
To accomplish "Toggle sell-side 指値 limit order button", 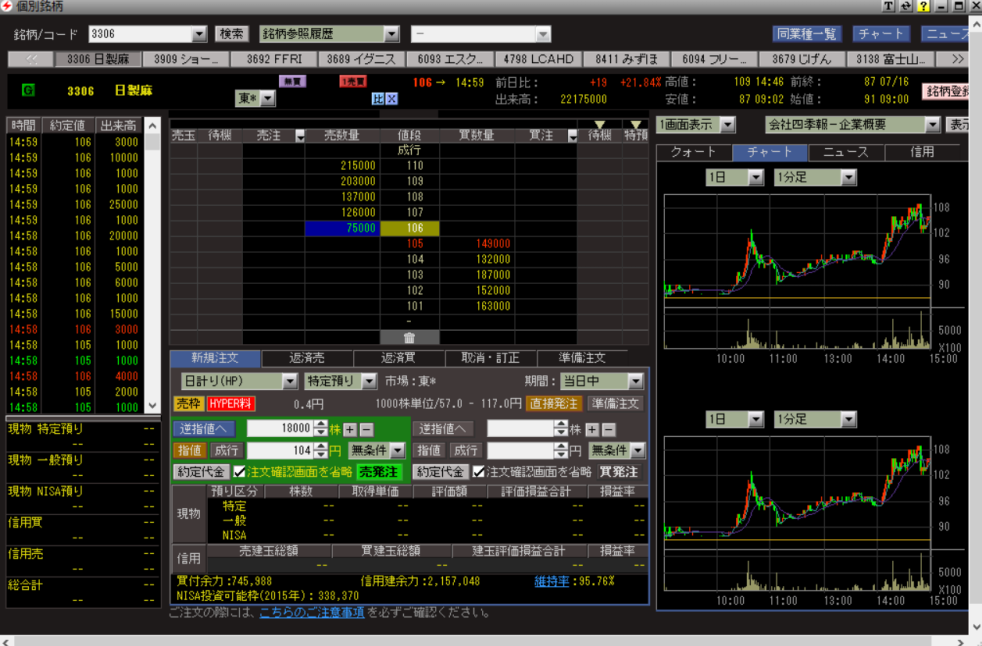I will click(x=191, y=450).
